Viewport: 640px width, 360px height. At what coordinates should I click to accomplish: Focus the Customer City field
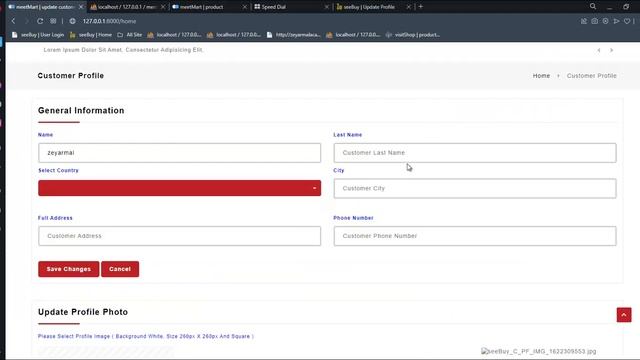coord(475,188)
